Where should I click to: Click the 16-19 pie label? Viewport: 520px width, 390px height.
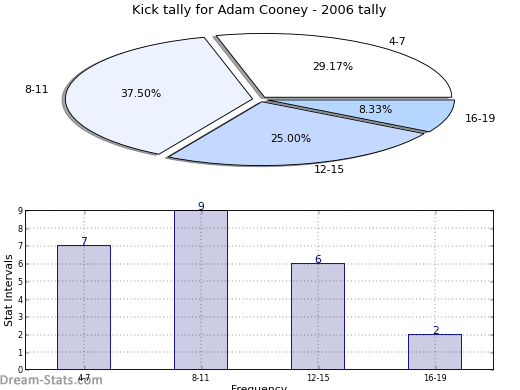click(x=480, y=118)
